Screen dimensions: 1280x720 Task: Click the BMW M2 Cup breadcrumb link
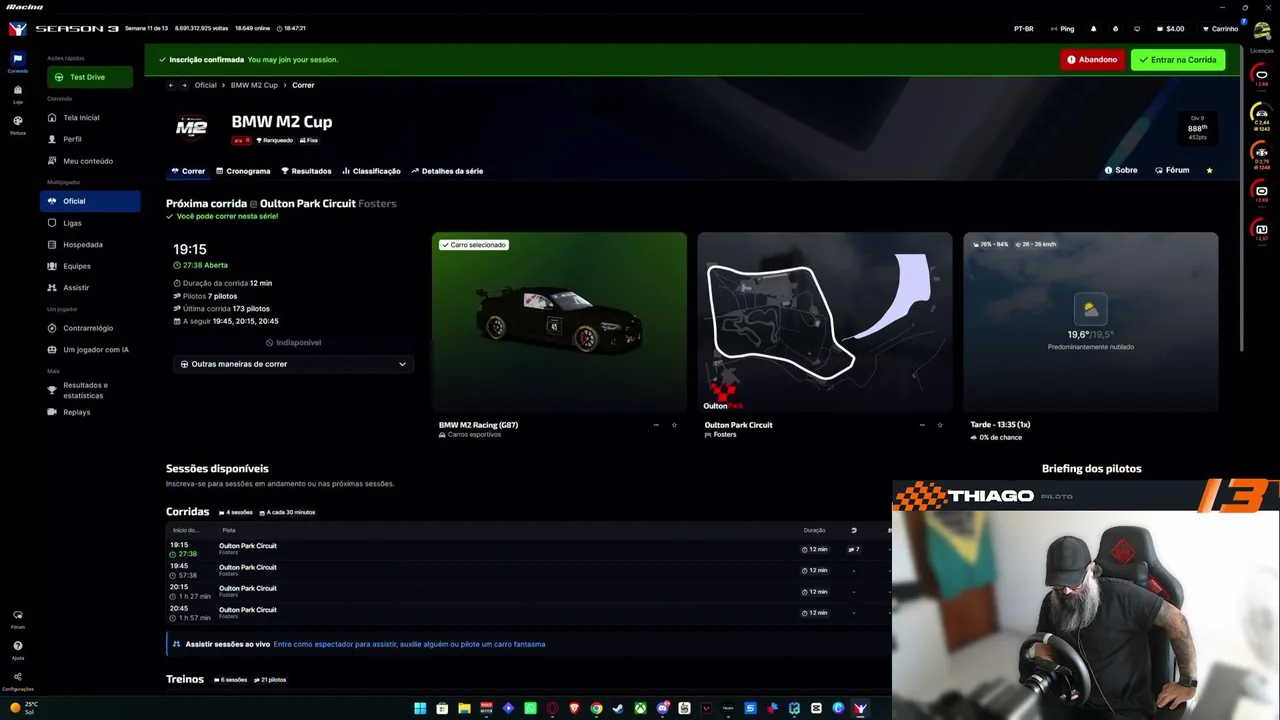pyautogui.click(x=254, y=85)
